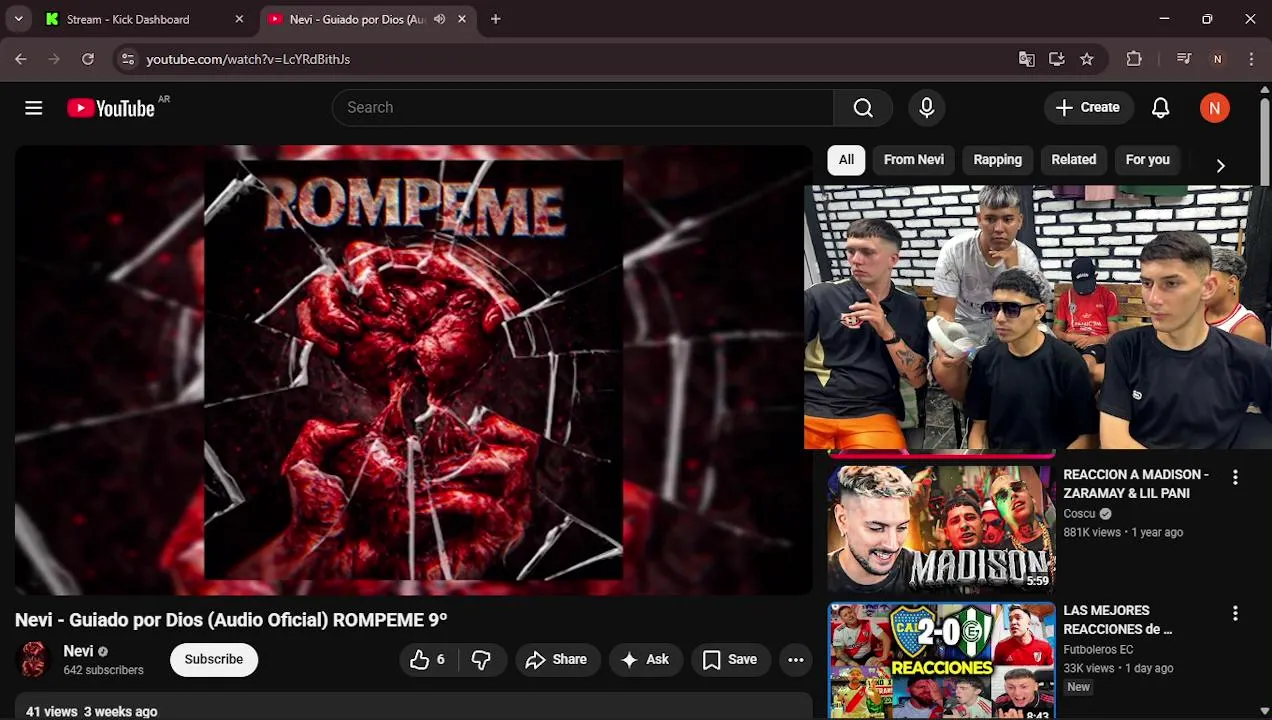Select the Rapping filter chip
Viewport: 1272px width, 720px height.
(x=997, y=160)
